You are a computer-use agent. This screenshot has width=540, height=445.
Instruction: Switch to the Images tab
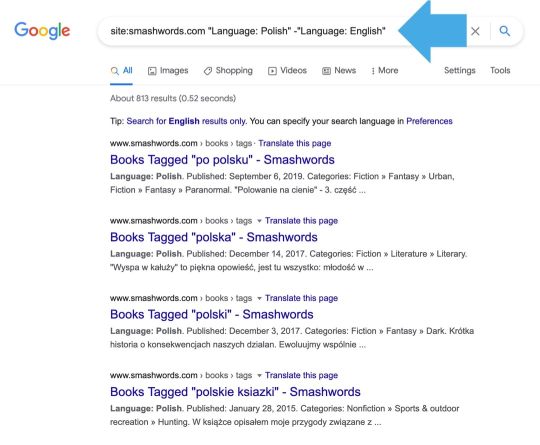tap(168, 71)
